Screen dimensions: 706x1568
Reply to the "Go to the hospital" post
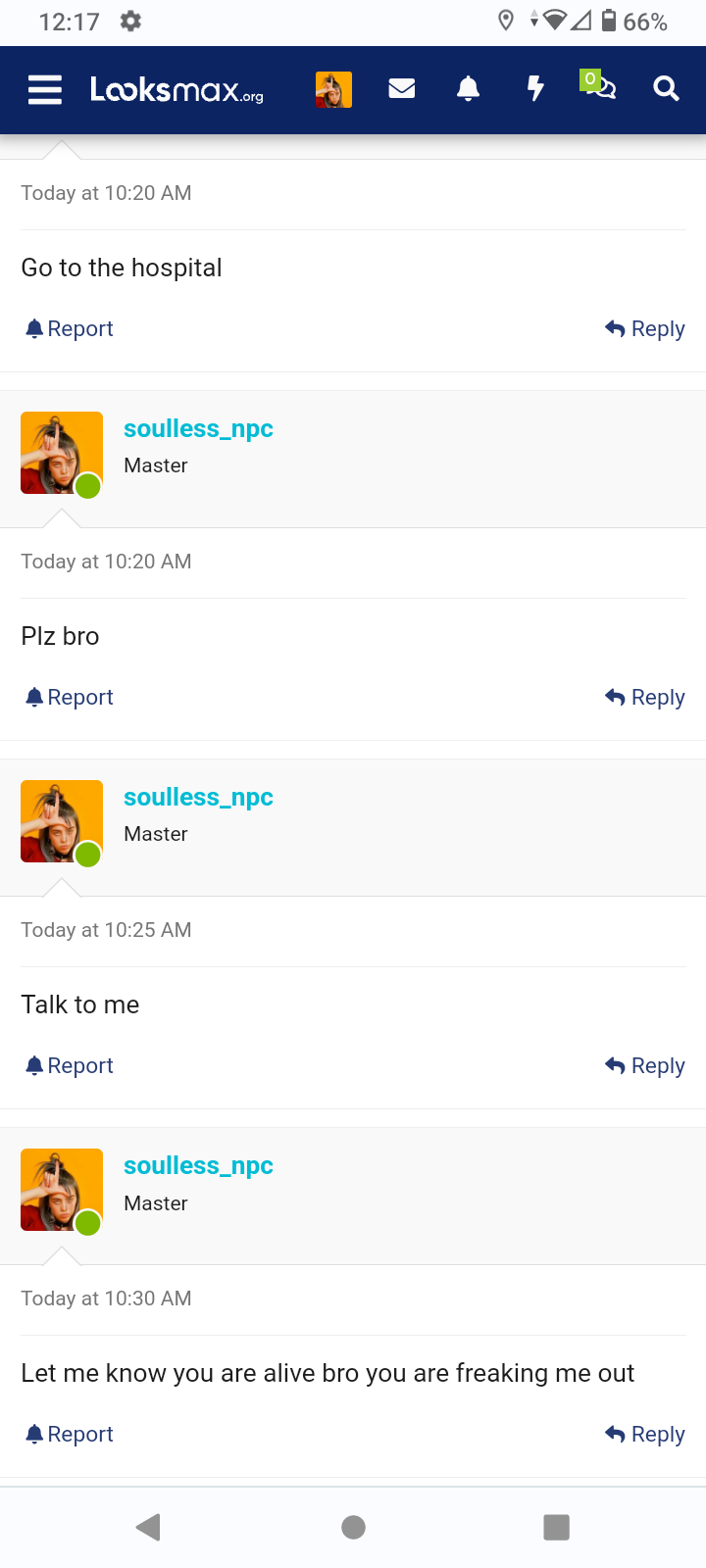(645, 329)
